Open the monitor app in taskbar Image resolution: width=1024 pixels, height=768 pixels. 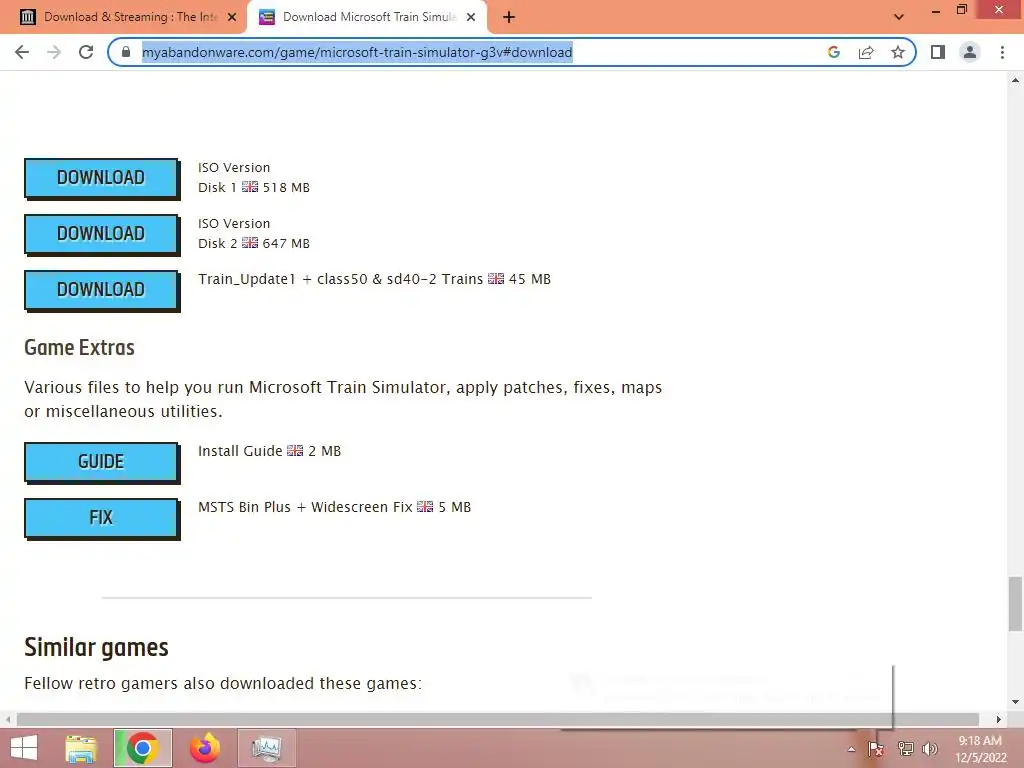coord(266,748)
